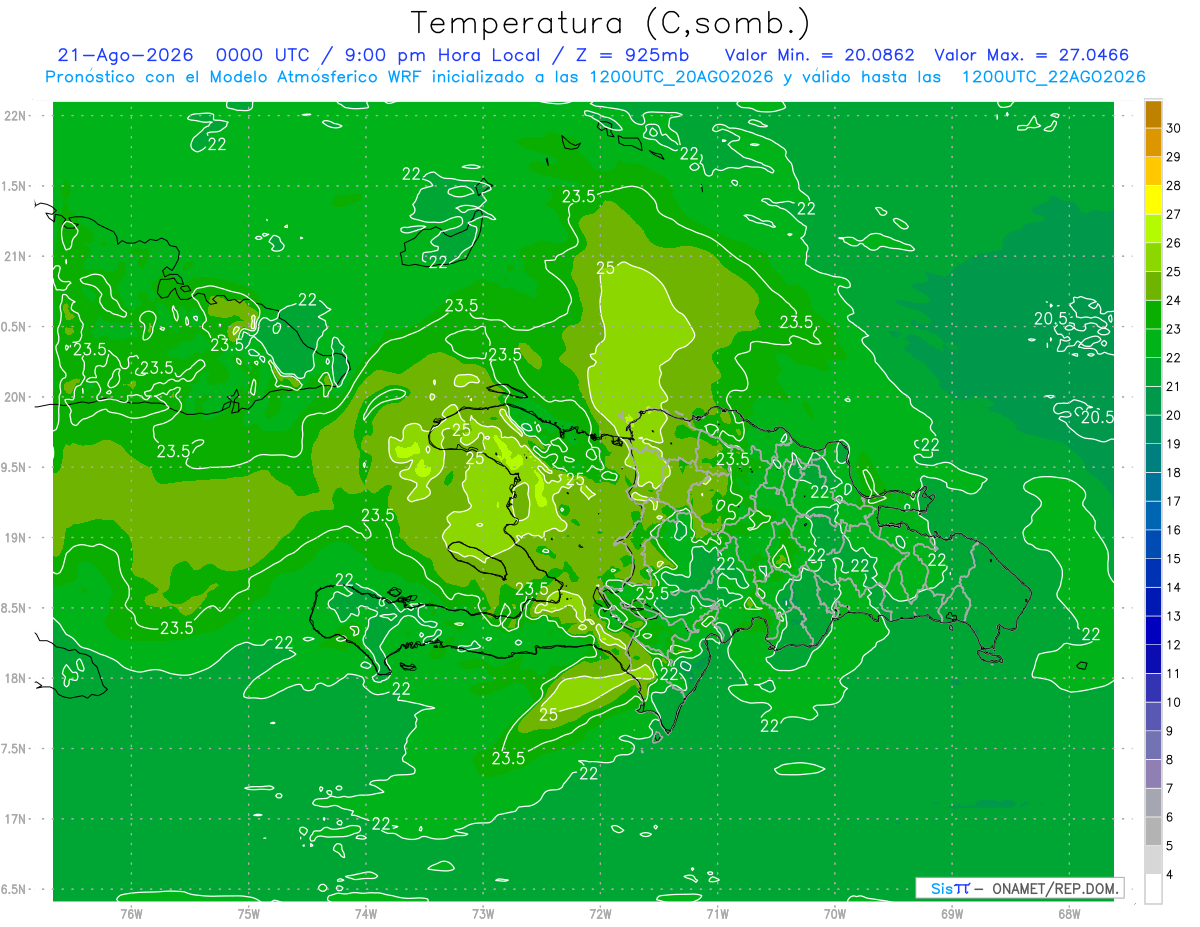Click the "19N" latitude axis label
The image size is (1200, 927).
point(15,538)
